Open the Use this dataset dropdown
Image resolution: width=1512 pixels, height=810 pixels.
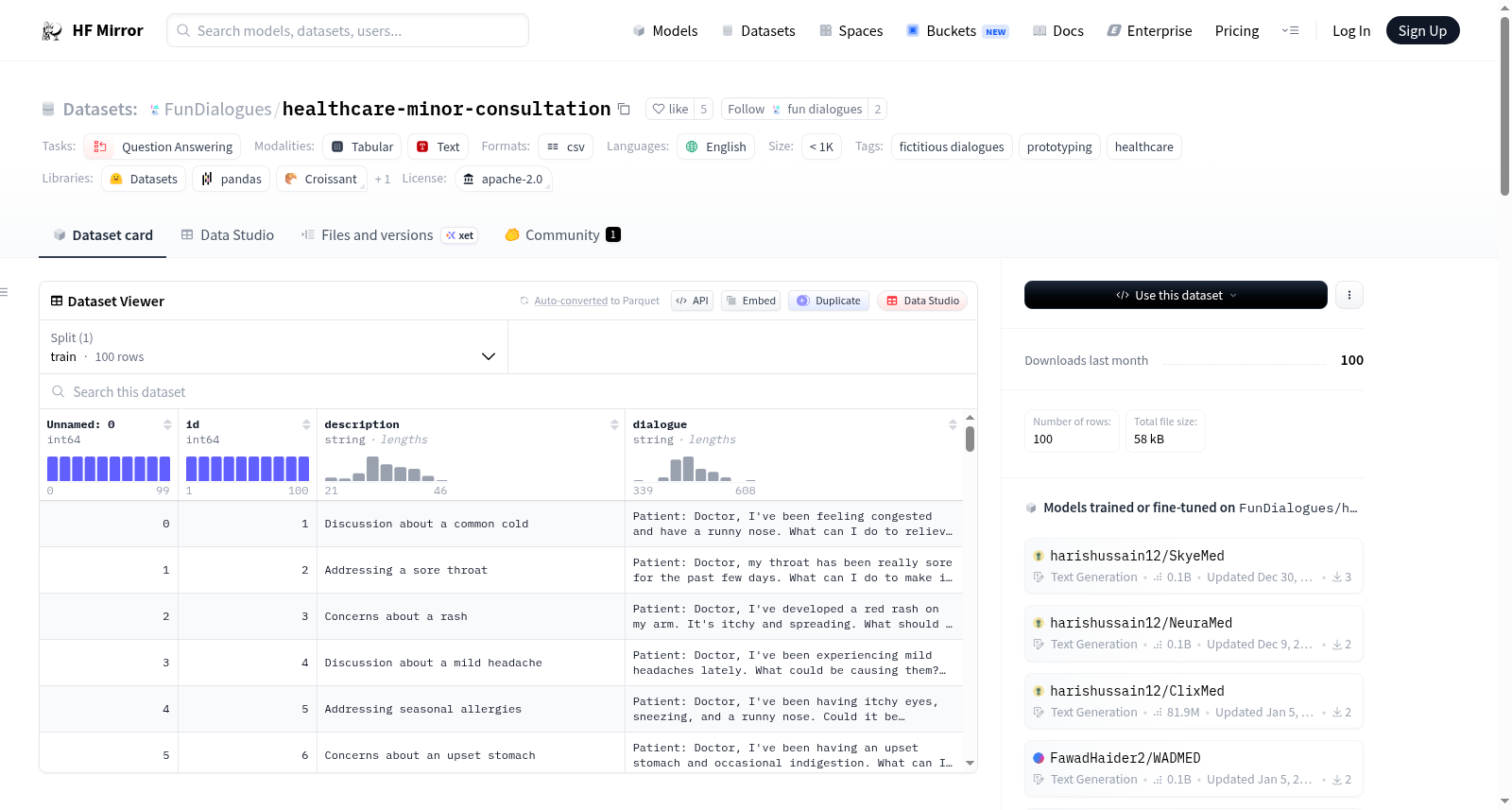[x=1176, y=295]
